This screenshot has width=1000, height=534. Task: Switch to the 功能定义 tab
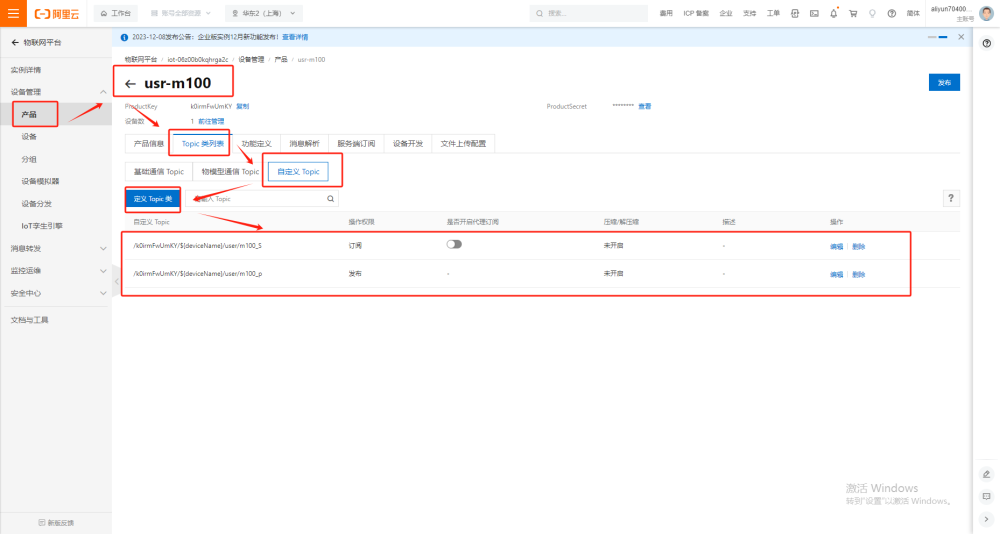tap(256, 143)
